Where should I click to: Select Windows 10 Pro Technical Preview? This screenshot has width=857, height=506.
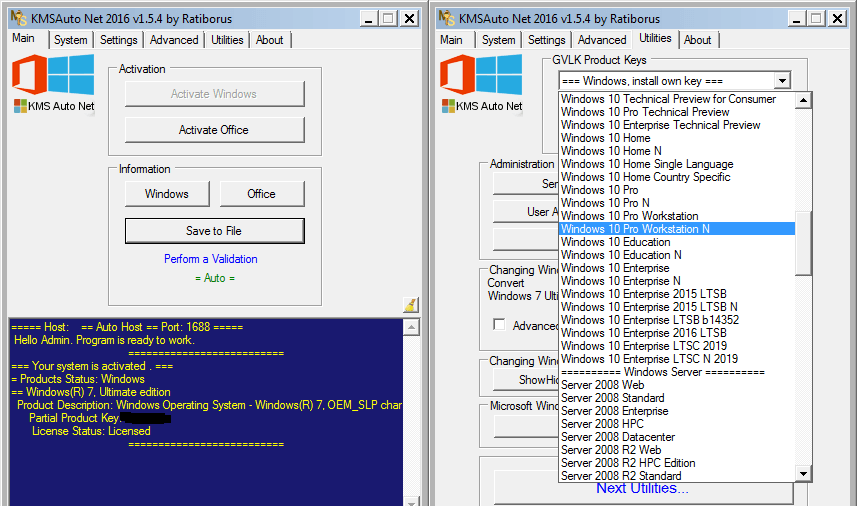click(677, 112)
